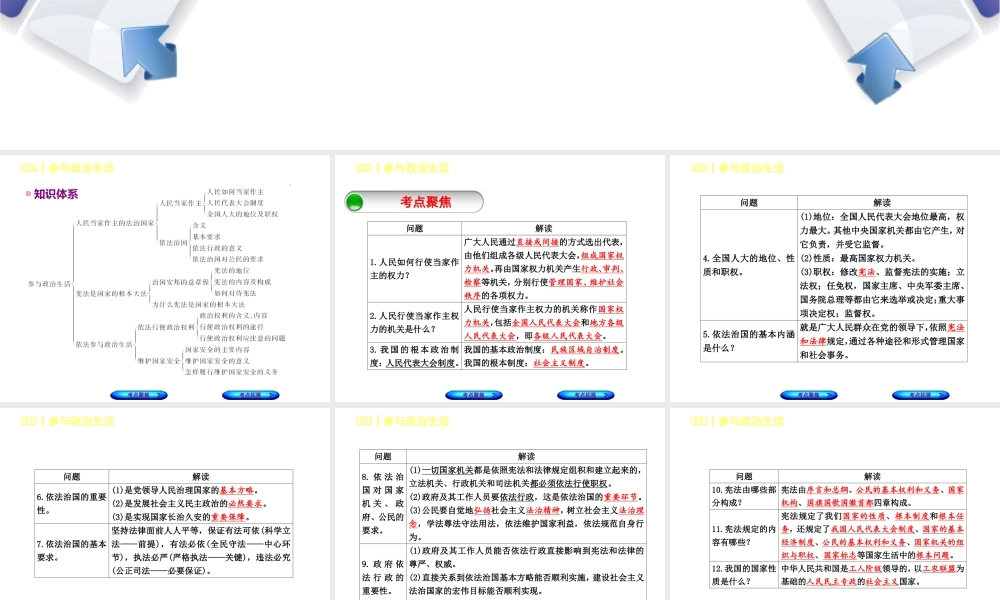Click the 参与政治生活 header on the 知识体系 slide

81,168
